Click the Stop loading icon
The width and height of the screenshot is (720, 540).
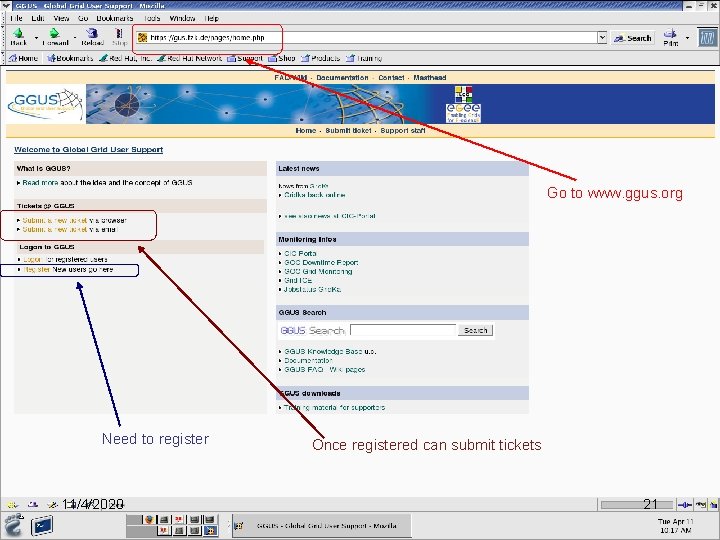pyautogui.click(x=119, y=34)
